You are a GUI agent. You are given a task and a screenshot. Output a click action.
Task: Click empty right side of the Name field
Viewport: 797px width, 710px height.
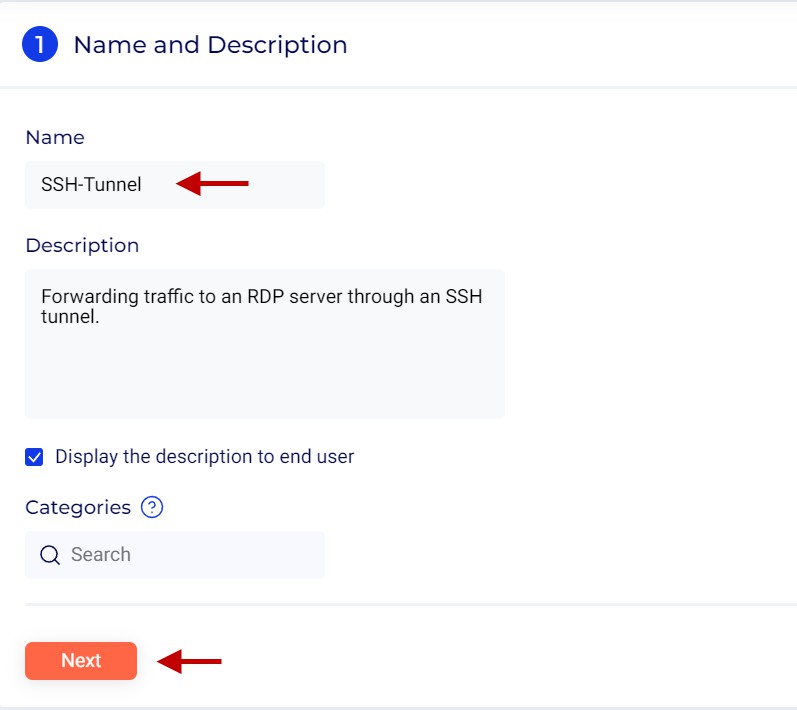[290, 185]
